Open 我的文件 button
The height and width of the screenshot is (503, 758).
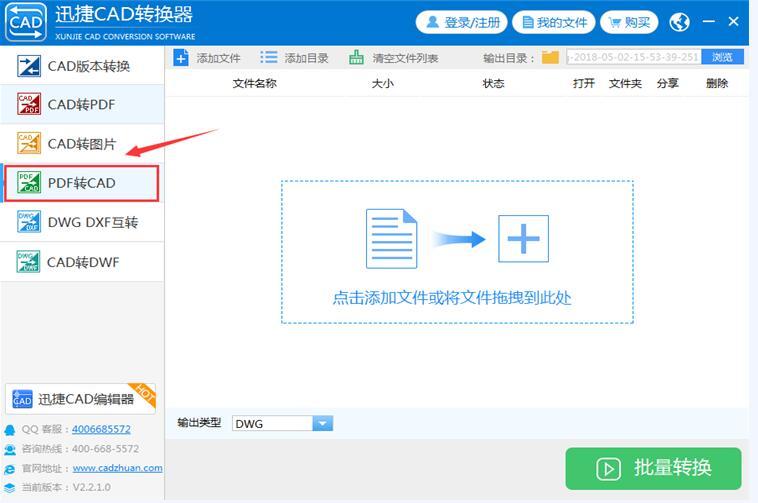(554, 22)
